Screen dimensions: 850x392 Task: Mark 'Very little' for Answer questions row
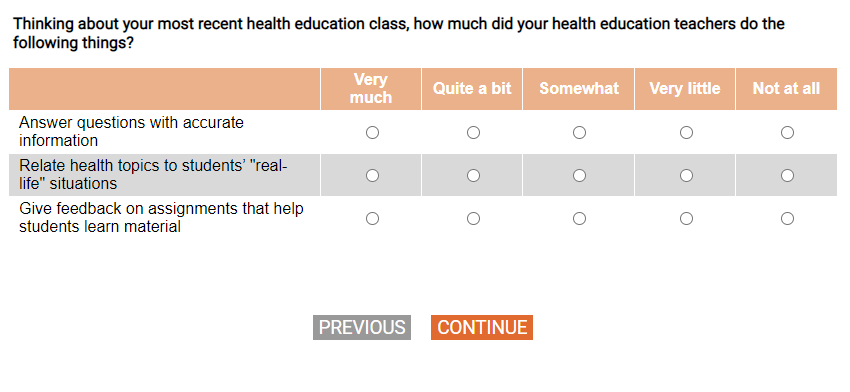686,132
